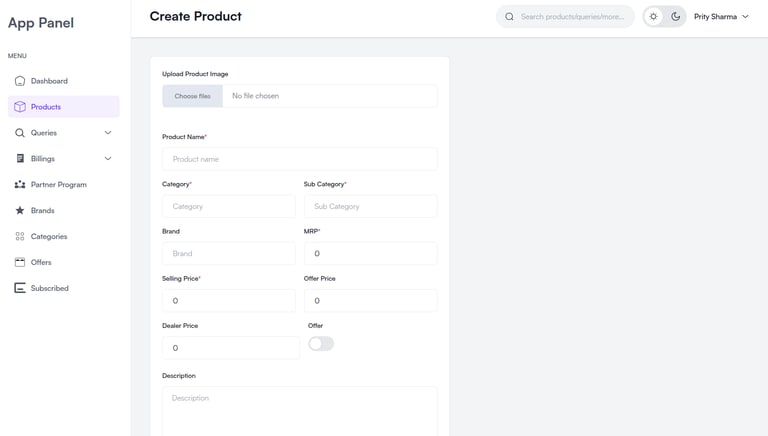Viewport: 768px width, 436px height.
Task: Go to the Subscribed menu item
Action: pyautogui.click(x=50, y=289)
